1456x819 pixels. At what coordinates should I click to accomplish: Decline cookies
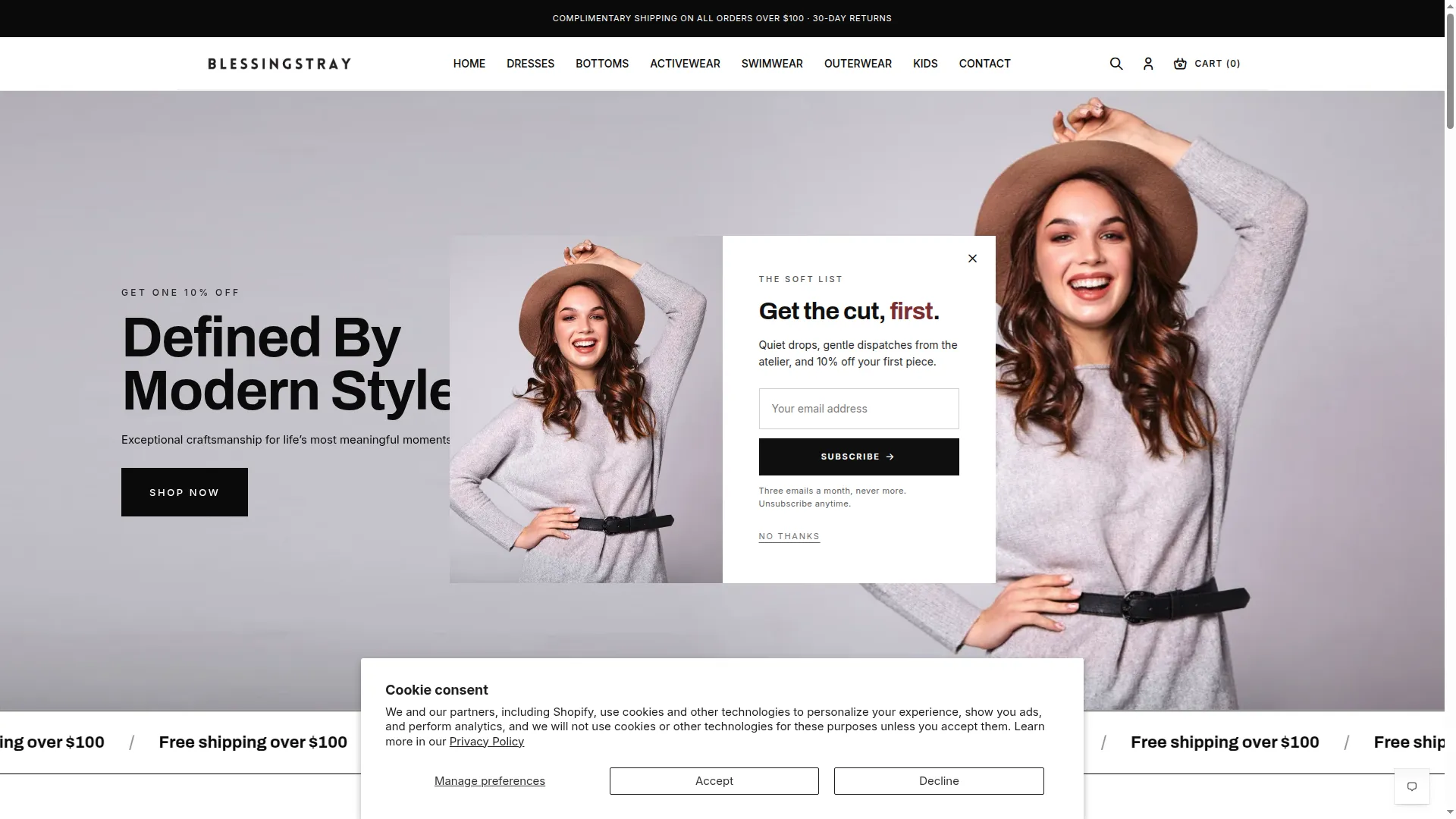pyautogui.click(x=939, y=781)
